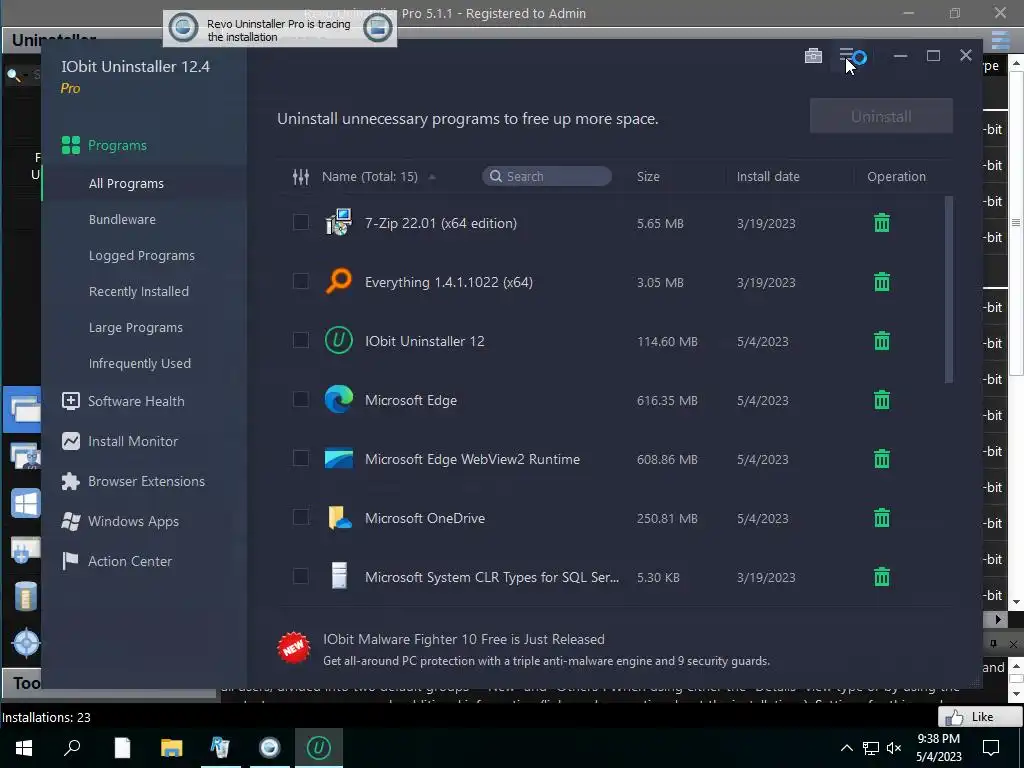
Task: Click the trash icon in the Microsoft Edge row
Action: pyautogui.click(x=882, y=400)
